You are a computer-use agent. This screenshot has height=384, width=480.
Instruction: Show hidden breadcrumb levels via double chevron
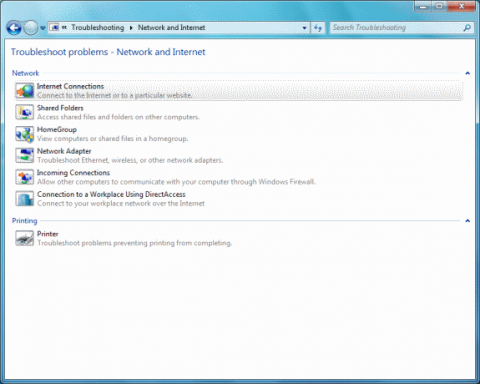pyautogui.click(x=64, y=27)
